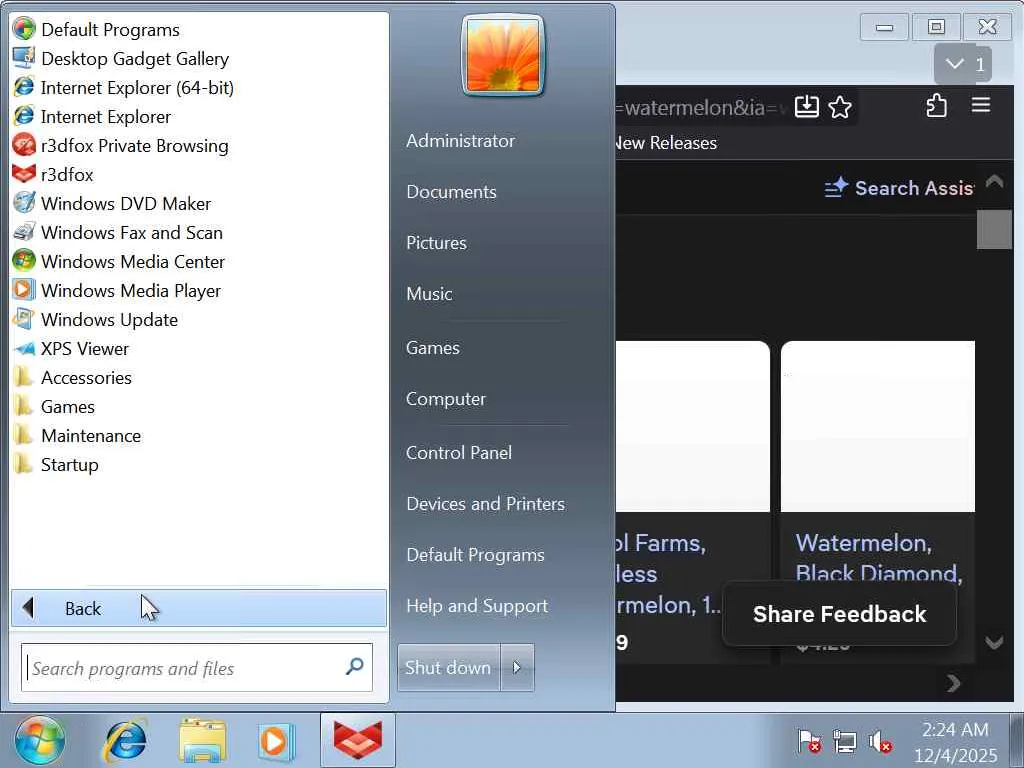Image resolution: width=1024 pixels, height=768 pixels.
Task: Open Computer from Start menu
Action: [x=445, y=398]
